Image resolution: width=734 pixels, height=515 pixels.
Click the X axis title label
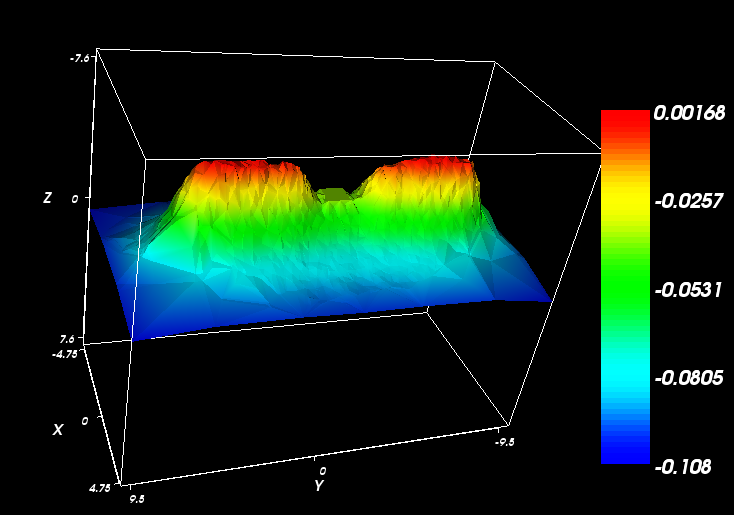pyautogui.click(x=58, y=429)
